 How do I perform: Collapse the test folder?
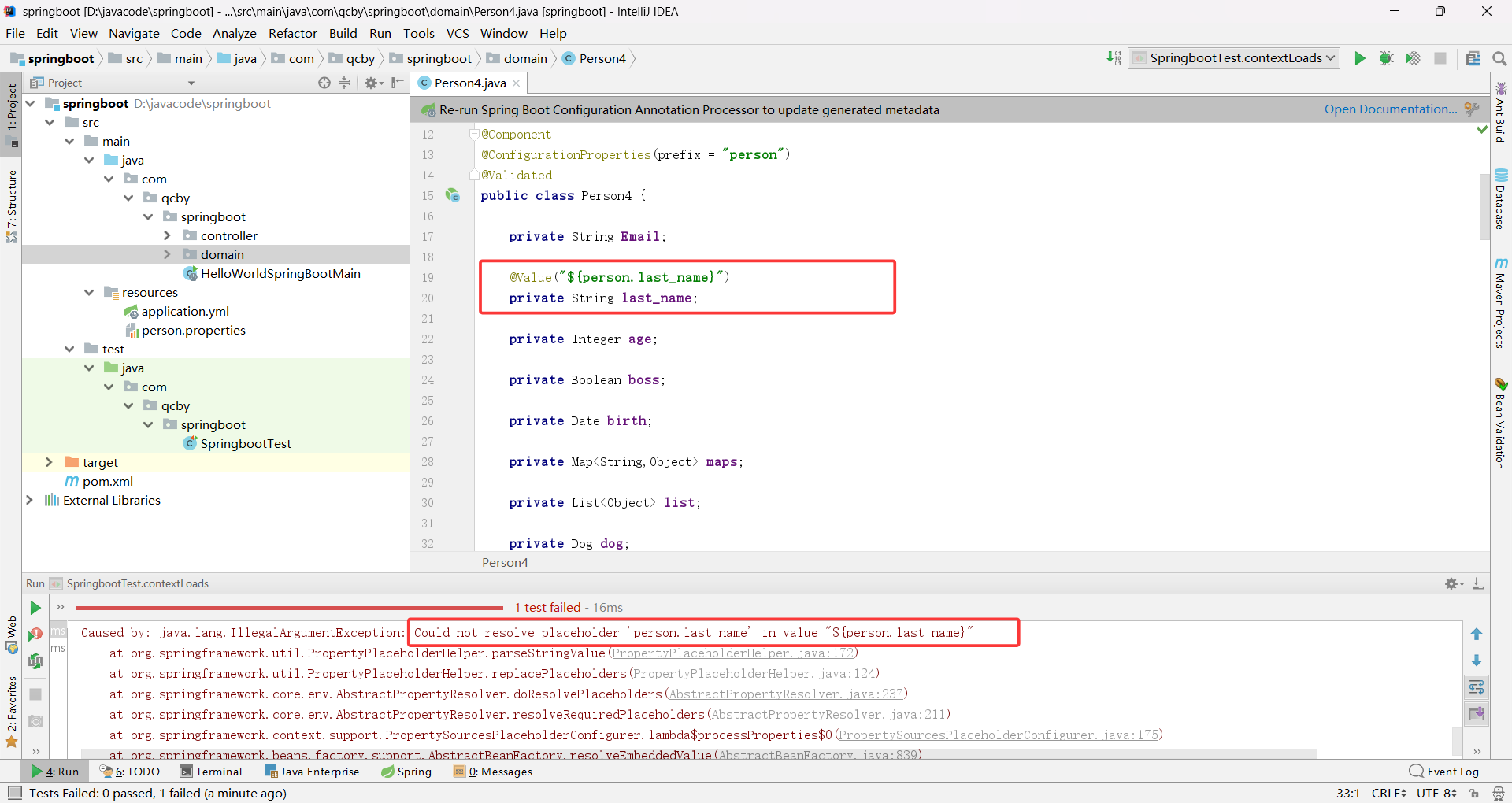pyautogui.click(x=69, y=349)
